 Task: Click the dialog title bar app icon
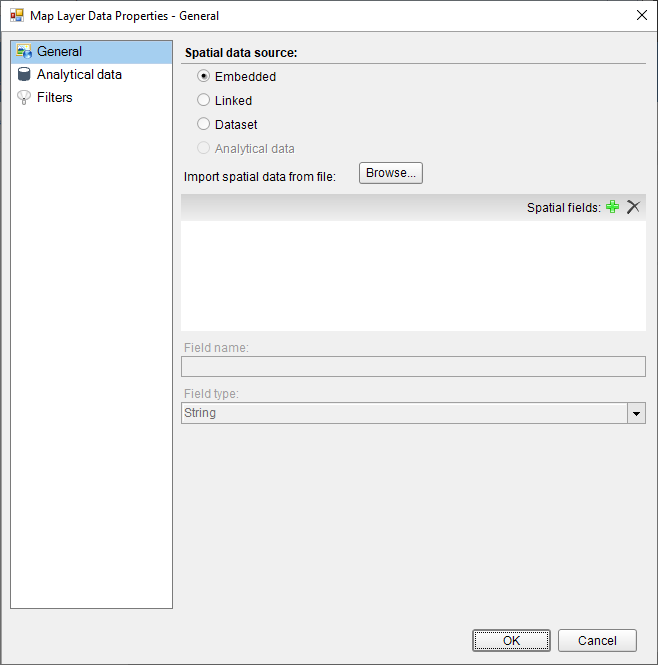(17, 16)
